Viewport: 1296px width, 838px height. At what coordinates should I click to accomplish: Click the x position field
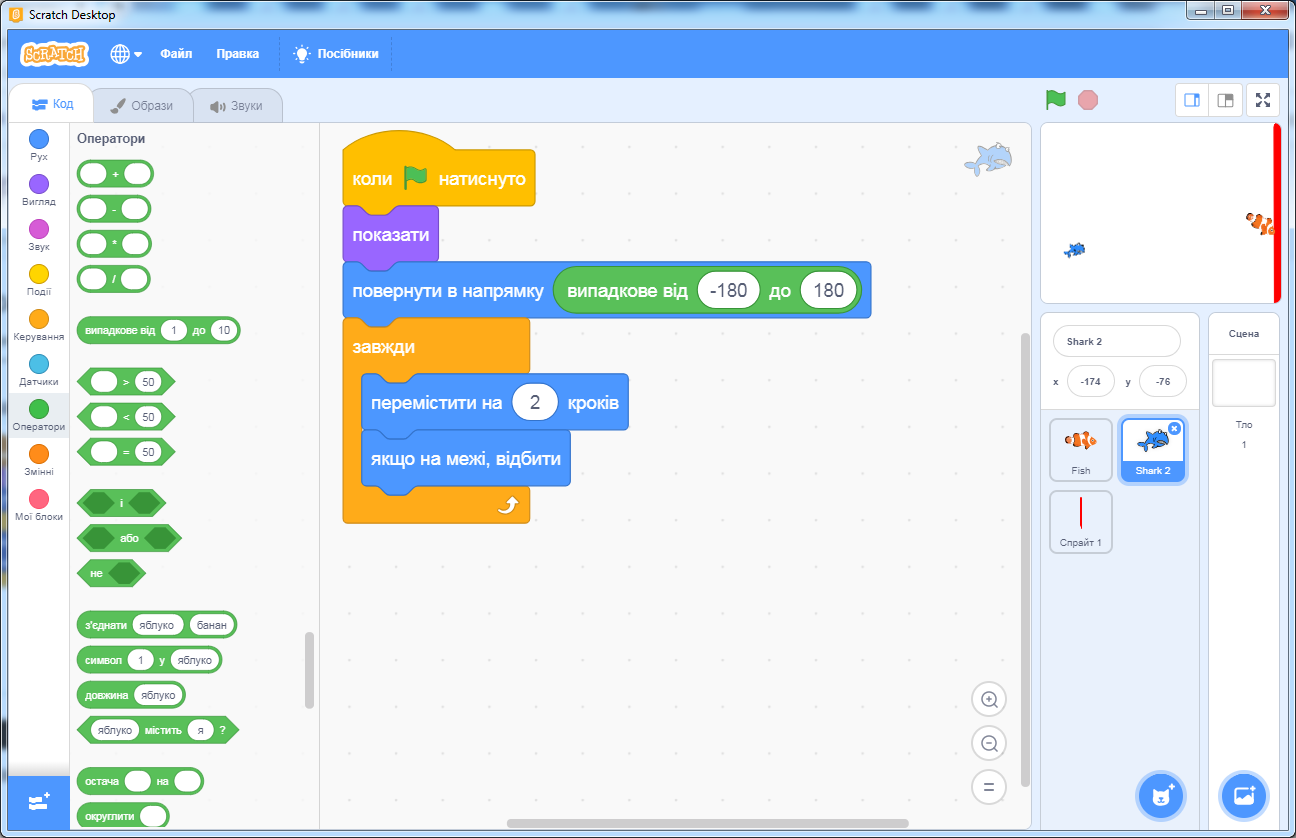pyautogui.click(x=1091, y=381)
